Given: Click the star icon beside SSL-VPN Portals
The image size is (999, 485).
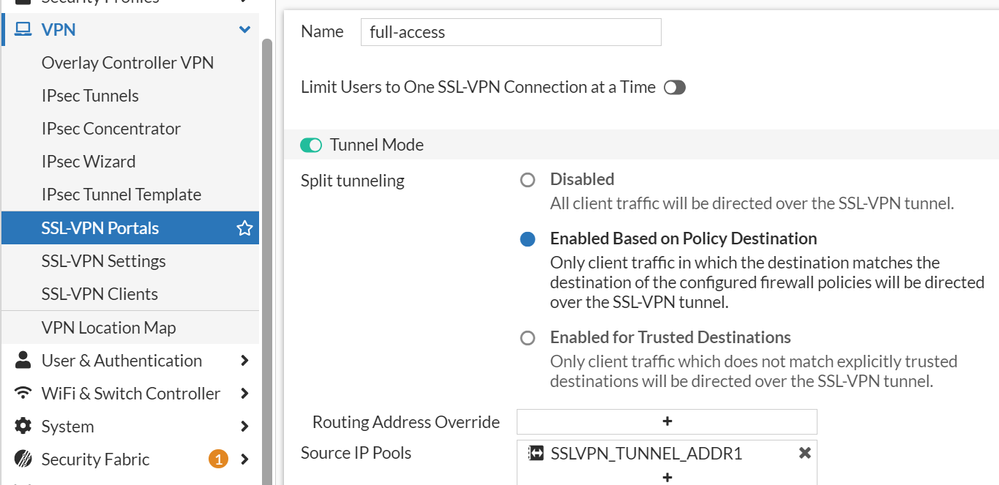Looking at the screenshot, I should pos(244,228).
